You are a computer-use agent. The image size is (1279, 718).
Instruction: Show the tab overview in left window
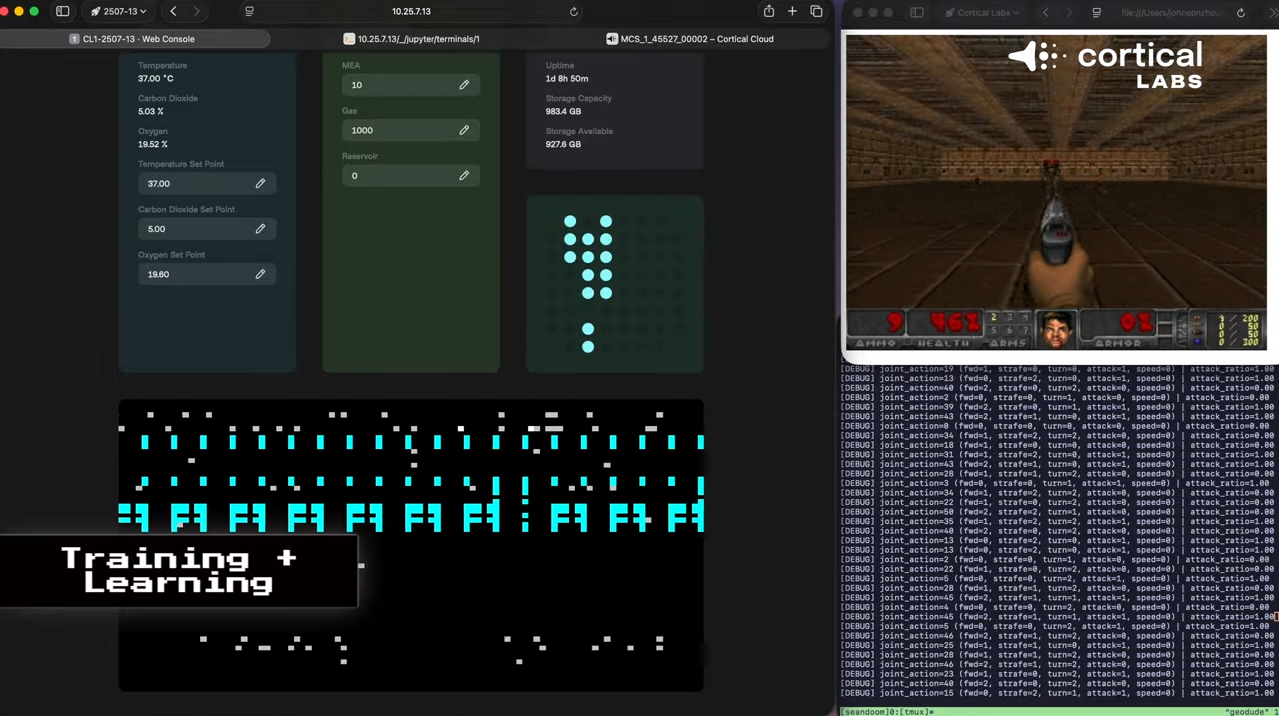pyautogui.click(x=816, y=12)
